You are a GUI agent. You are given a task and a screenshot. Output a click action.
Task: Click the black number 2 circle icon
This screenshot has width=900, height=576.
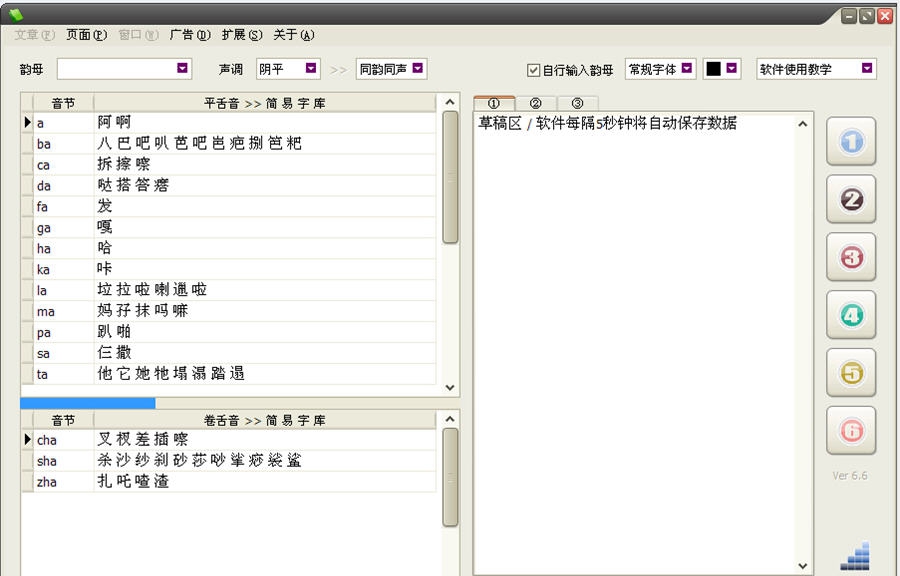coord(850,200)
